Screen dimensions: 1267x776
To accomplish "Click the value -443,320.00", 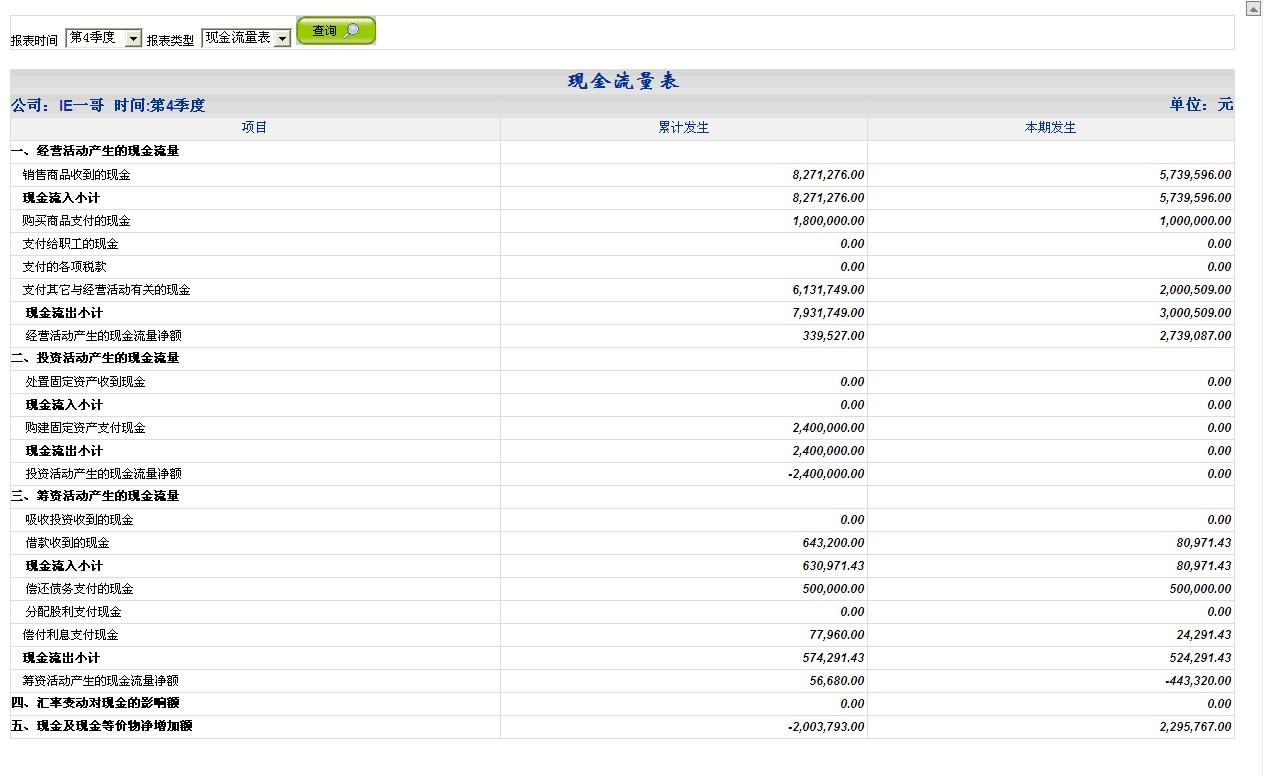I will 1198,681.
